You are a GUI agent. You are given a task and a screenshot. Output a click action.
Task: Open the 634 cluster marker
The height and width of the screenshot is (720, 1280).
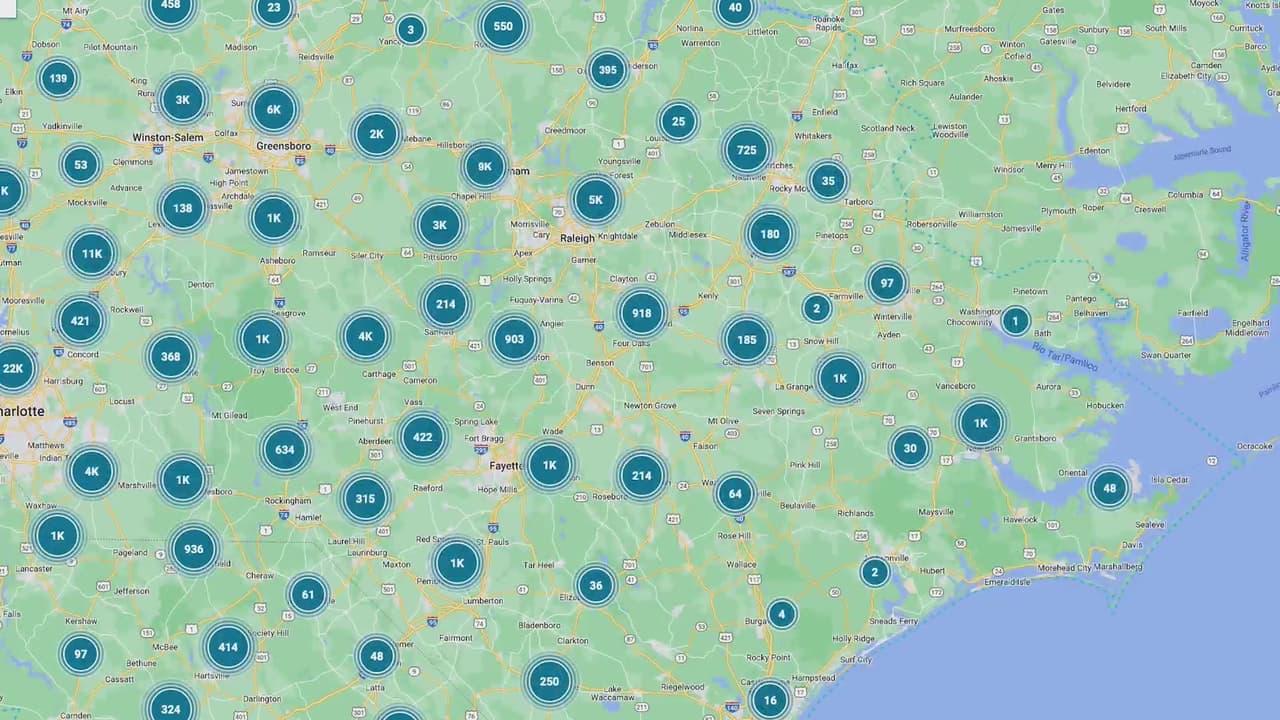[x=285, y=450]
